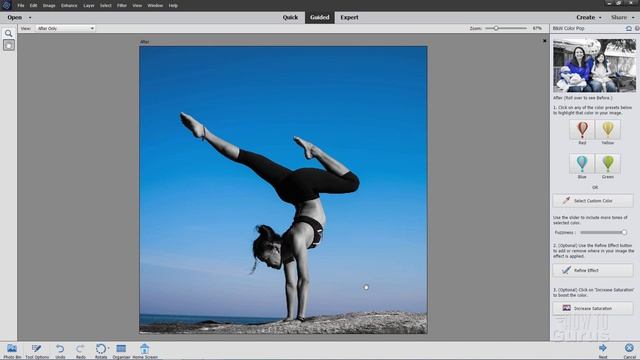Expand the Open dropdown arrow
Image resolution: width=640 pixels, height=360 pixels.
(x=30, y=18)
